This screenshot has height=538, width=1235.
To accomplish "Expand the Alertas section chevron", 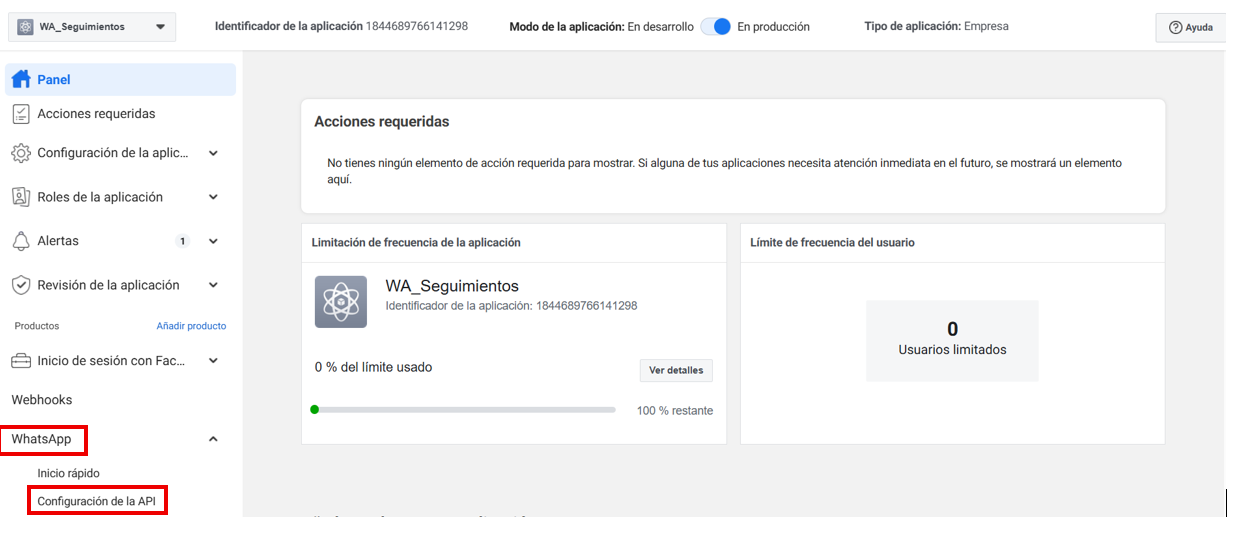I will [x=213, y=241].
